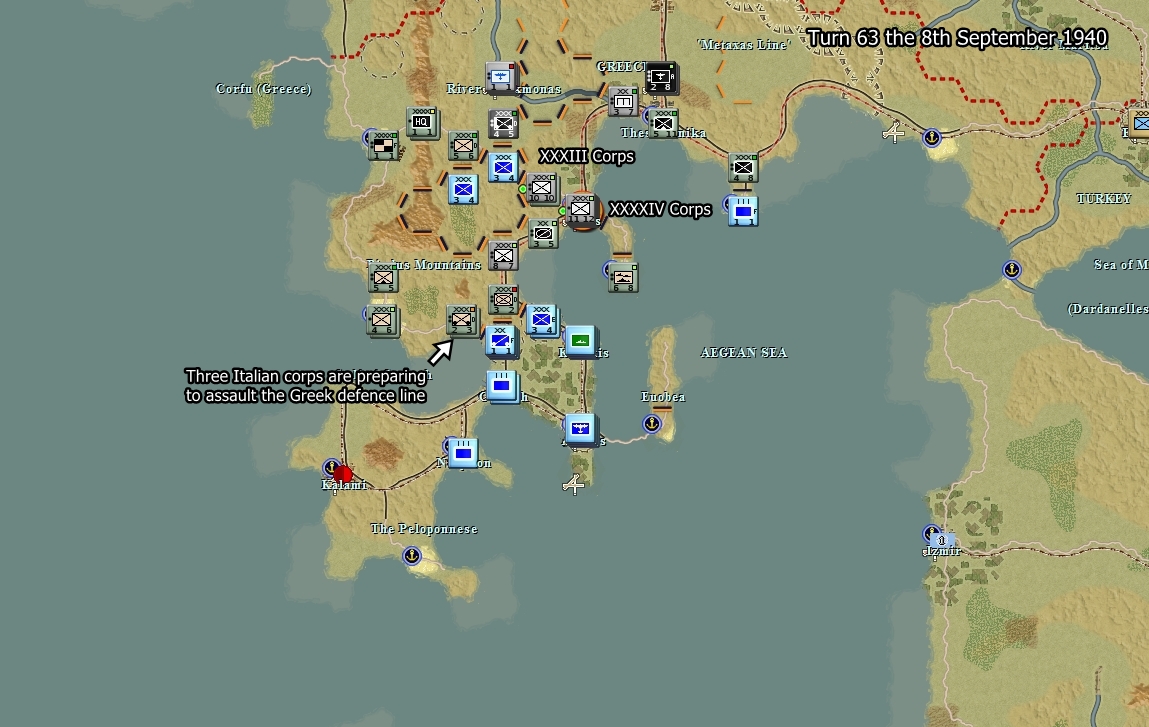Viewport: 1149px width, 727px height.
Task: Click the 'TURKEY' map label
Action: coord(1104,199)
